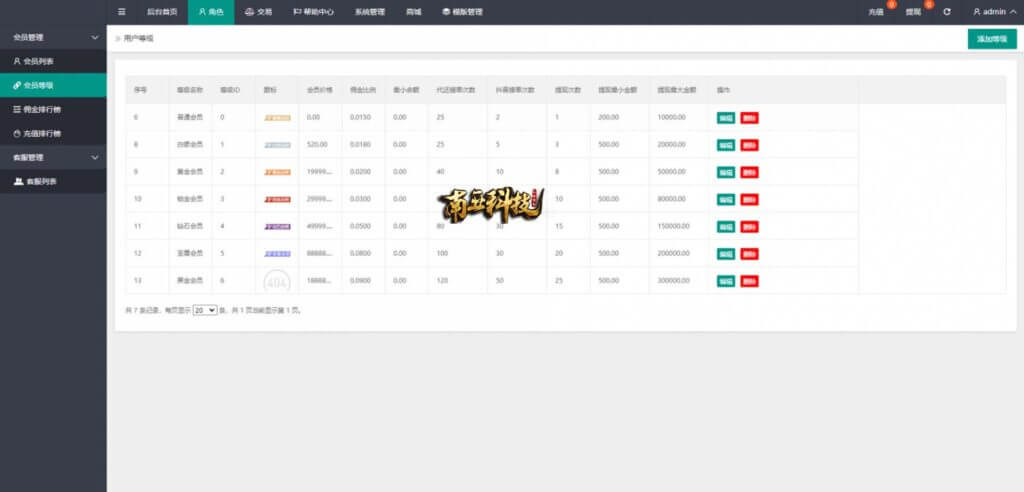The image size is (1024, 492).
Task: Click the green 添加等级 button
Action: (x=992, y=39)
